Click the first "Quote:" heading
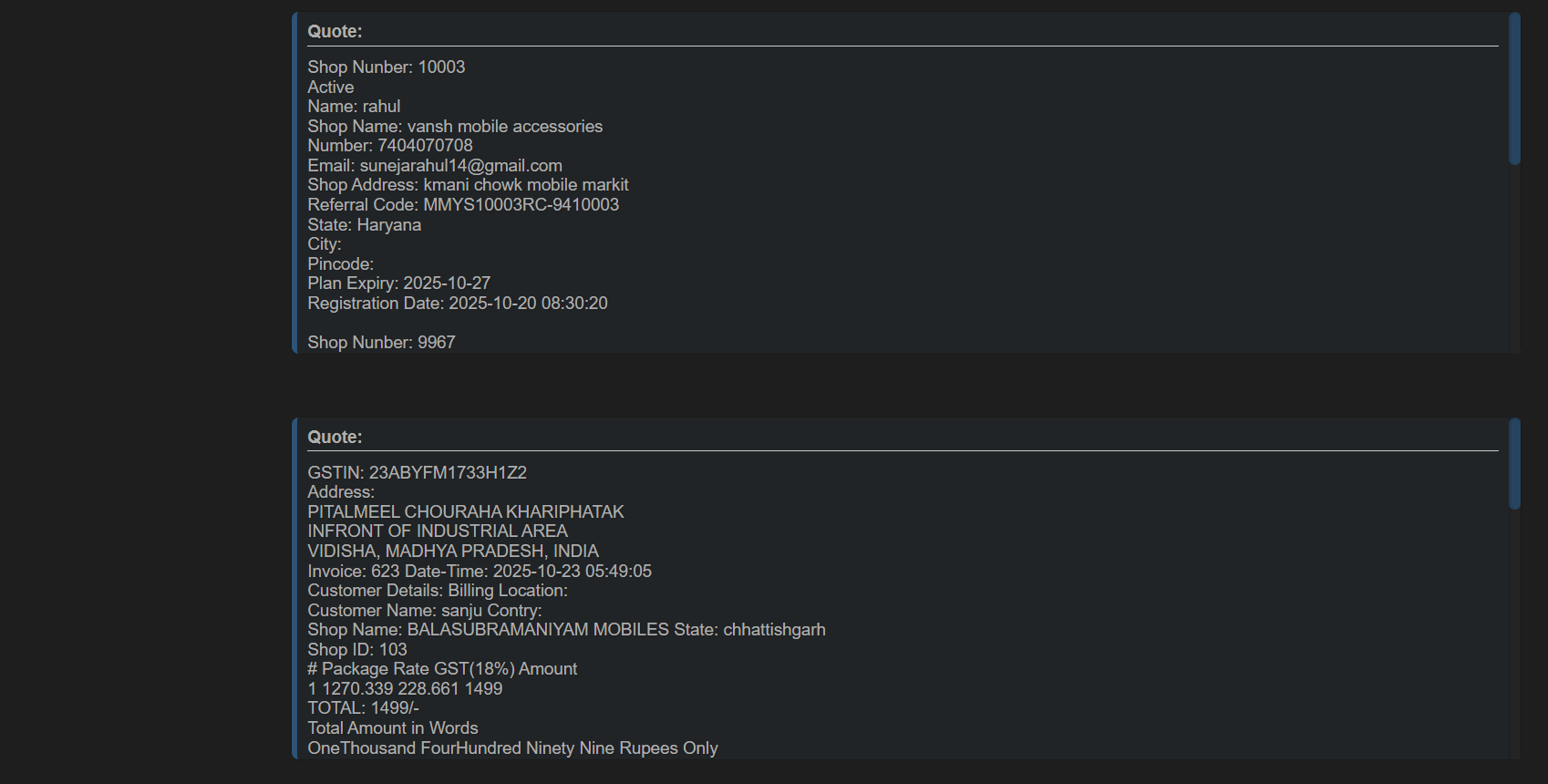This screenshot has height=784, width=1548. (x=335, y=32)
